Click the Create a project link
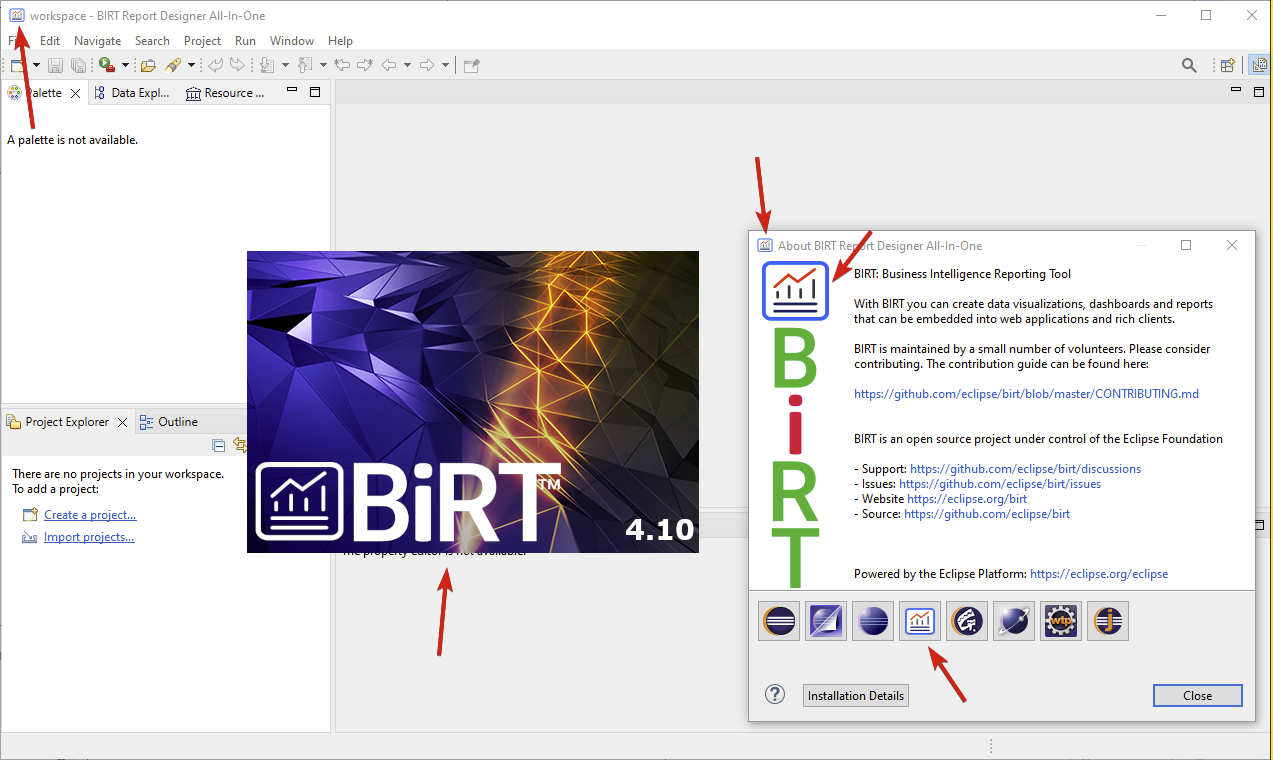Screen dimensions: 1273x760 point(90,515)
